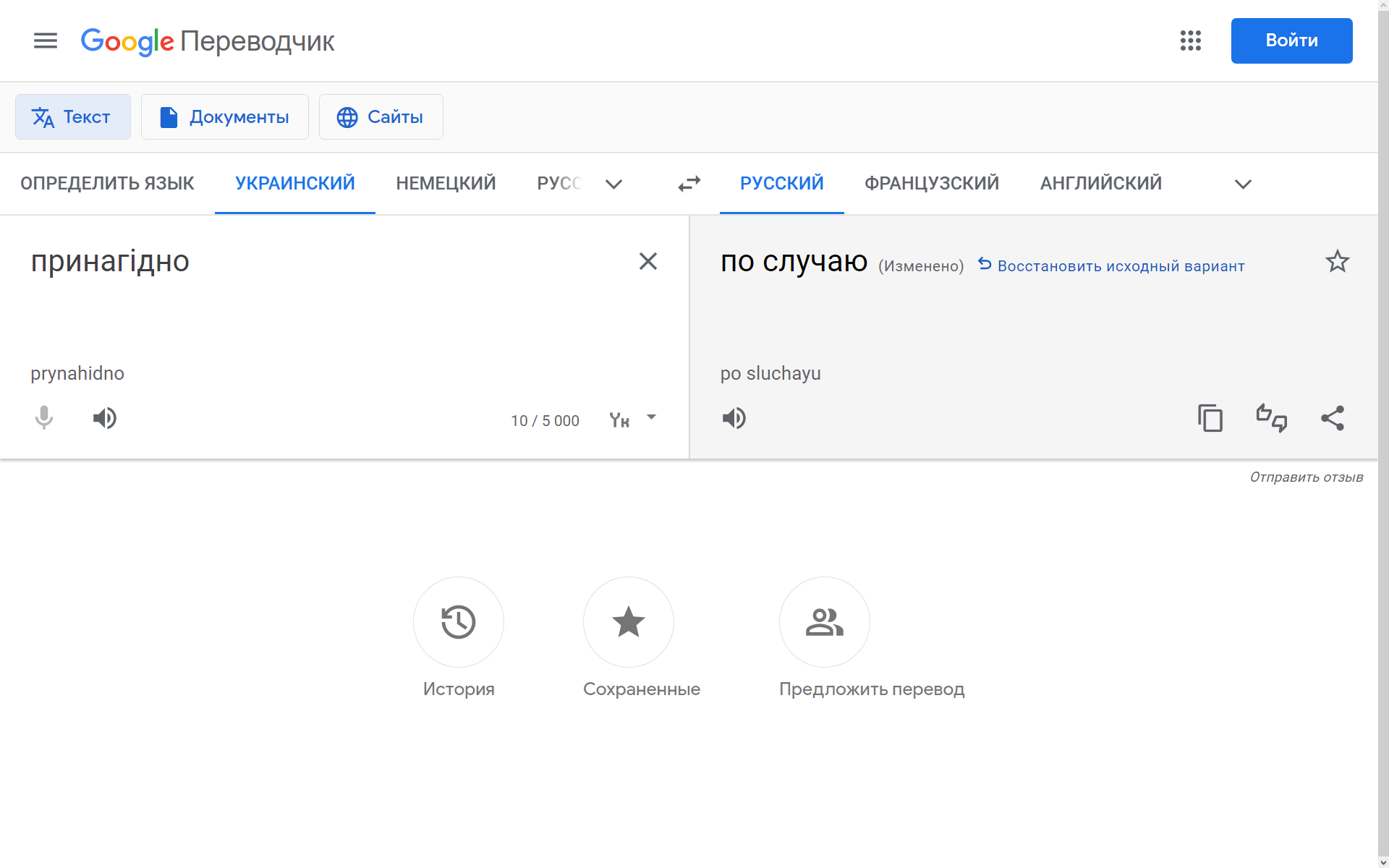Open the Google apps grid

[1190, 41]
